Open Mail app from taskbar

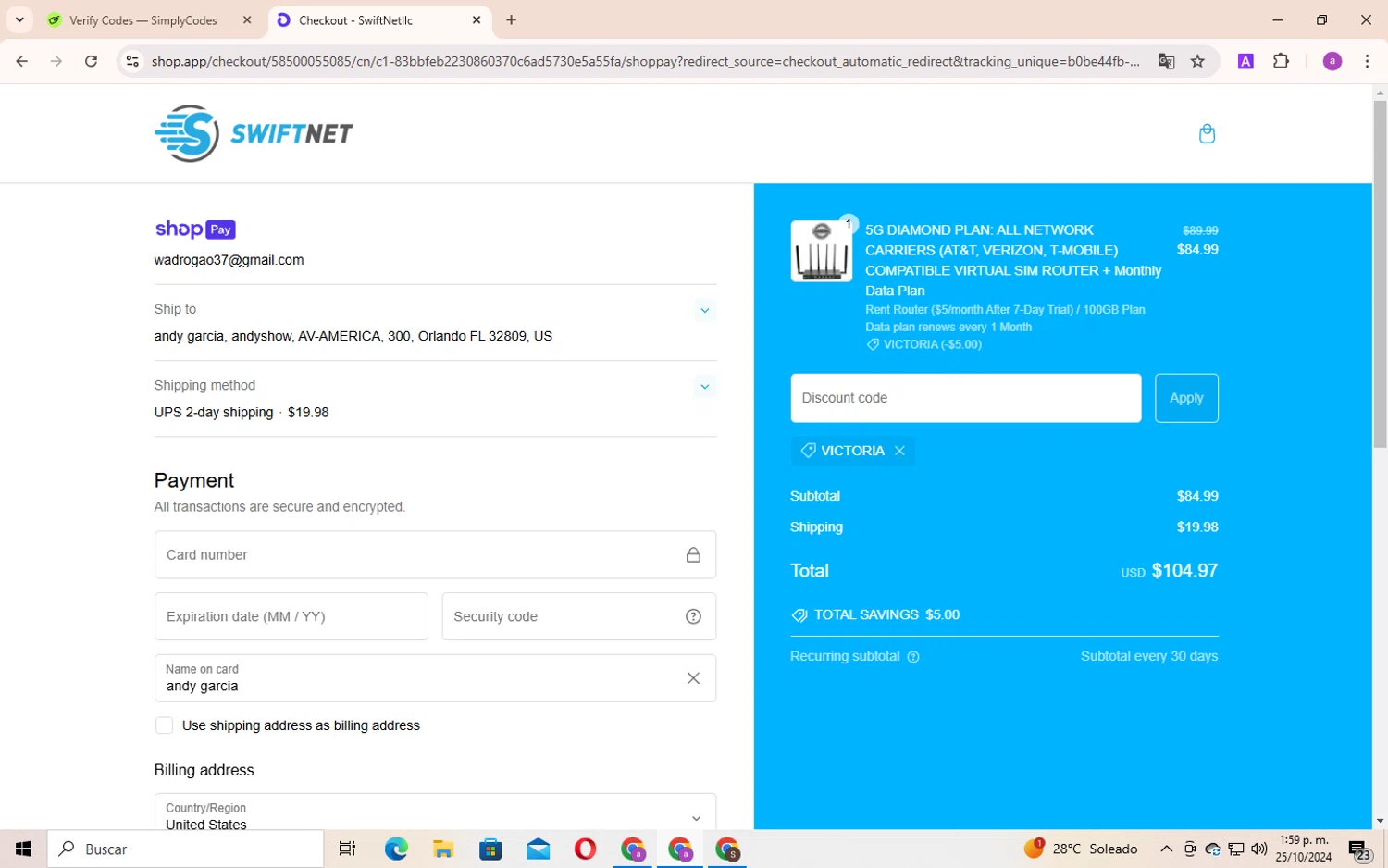click(x=538, y=849)
